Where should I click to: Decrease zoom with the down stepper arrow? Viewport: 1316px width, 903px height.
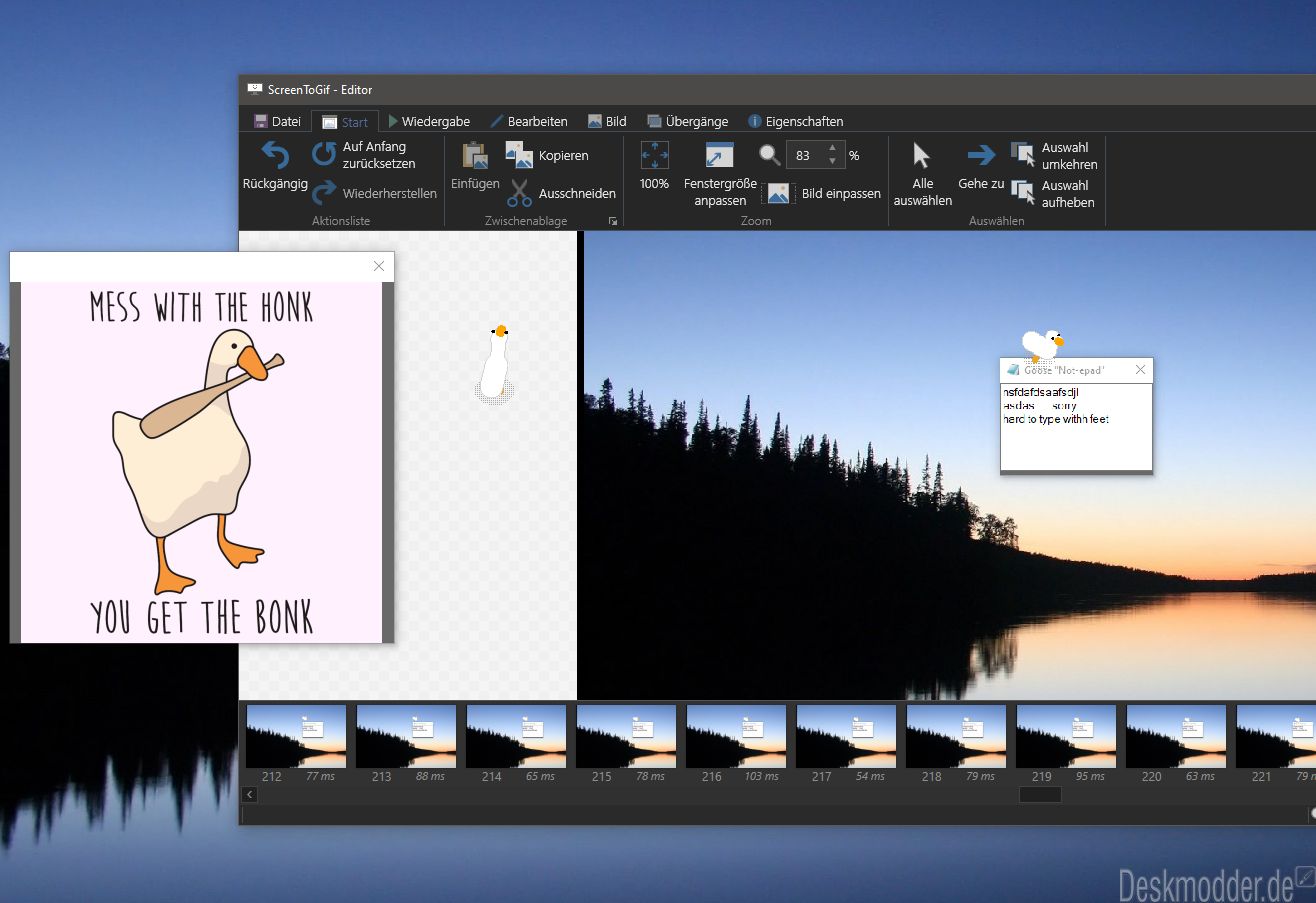coord(832,161)
